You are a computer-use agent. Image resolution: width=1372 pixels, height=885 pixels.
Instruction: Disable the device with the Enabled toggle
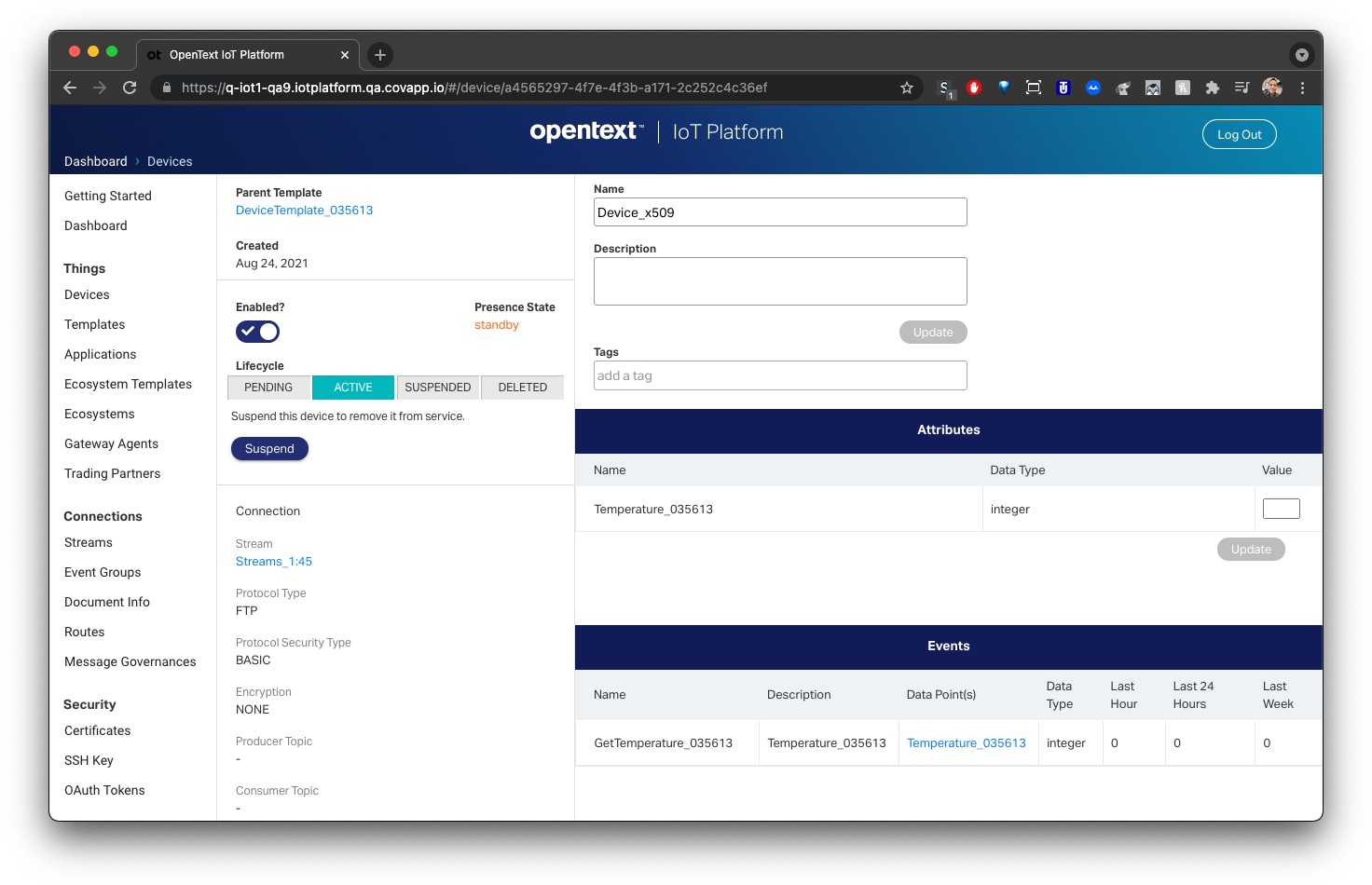click(x=257, y=332)
